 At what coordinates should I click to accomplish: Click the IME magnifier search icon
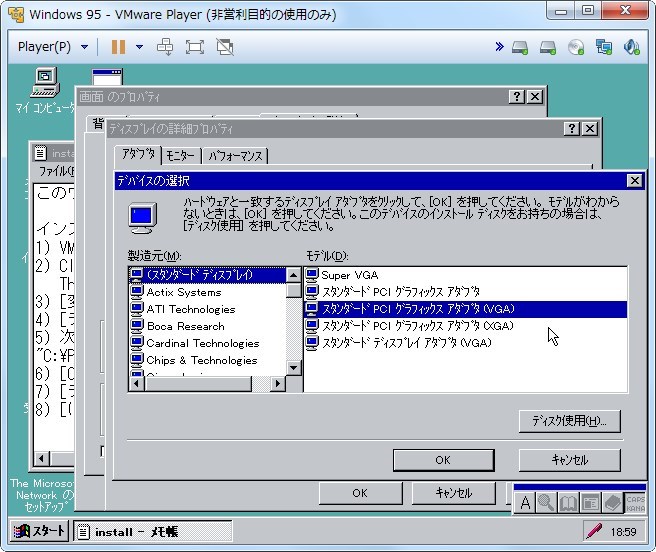click(546, 502)
